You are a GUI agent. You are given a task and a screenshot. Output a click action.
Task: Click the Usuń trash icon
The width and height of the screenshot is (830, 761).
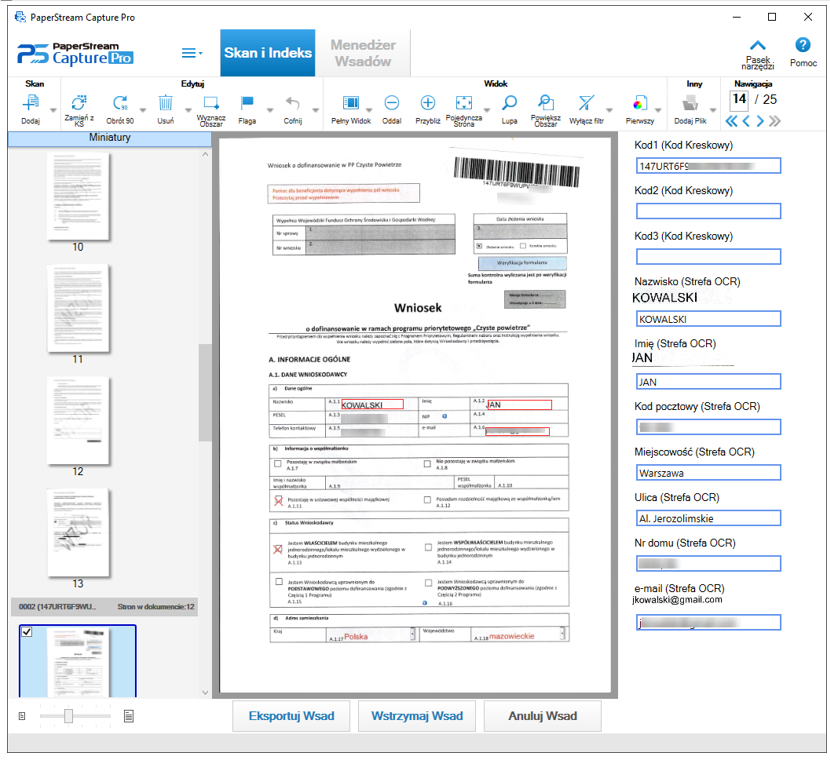[x=166, y=103]
